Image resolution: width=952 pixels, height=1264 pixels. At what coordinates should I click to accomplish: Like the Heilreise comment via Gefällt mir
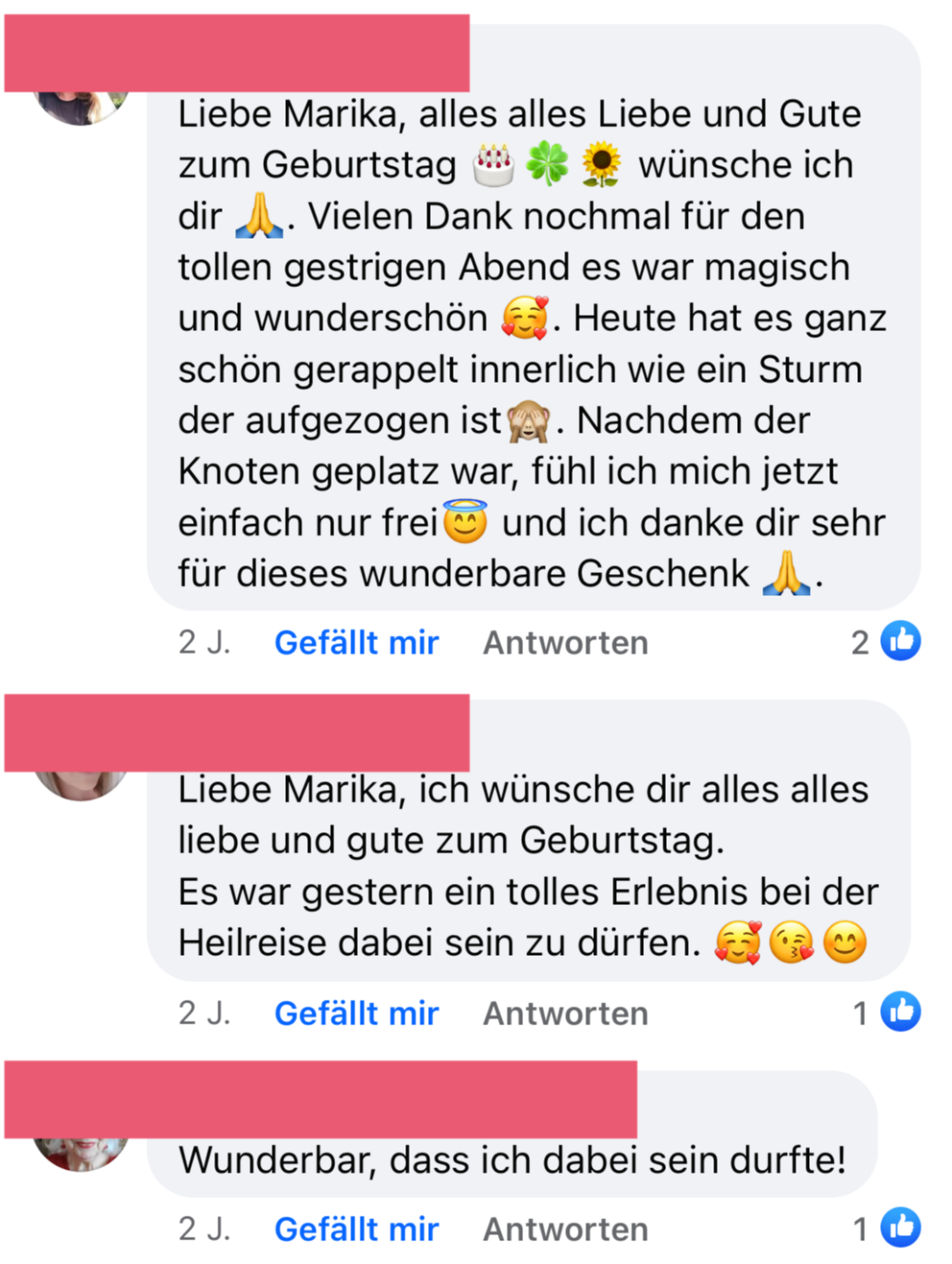coord(356,1013)
